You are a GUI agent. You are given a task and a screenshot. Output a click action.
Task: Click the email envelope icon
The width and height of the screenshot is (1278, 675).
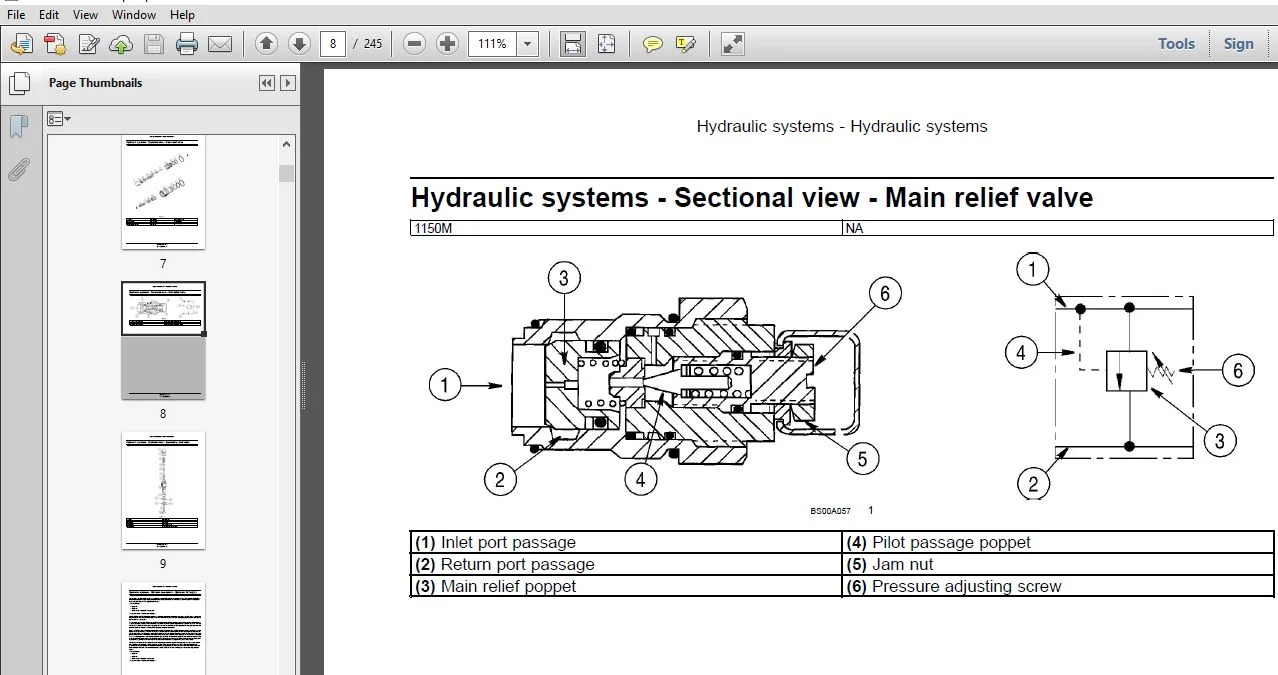tap(220, 44)
